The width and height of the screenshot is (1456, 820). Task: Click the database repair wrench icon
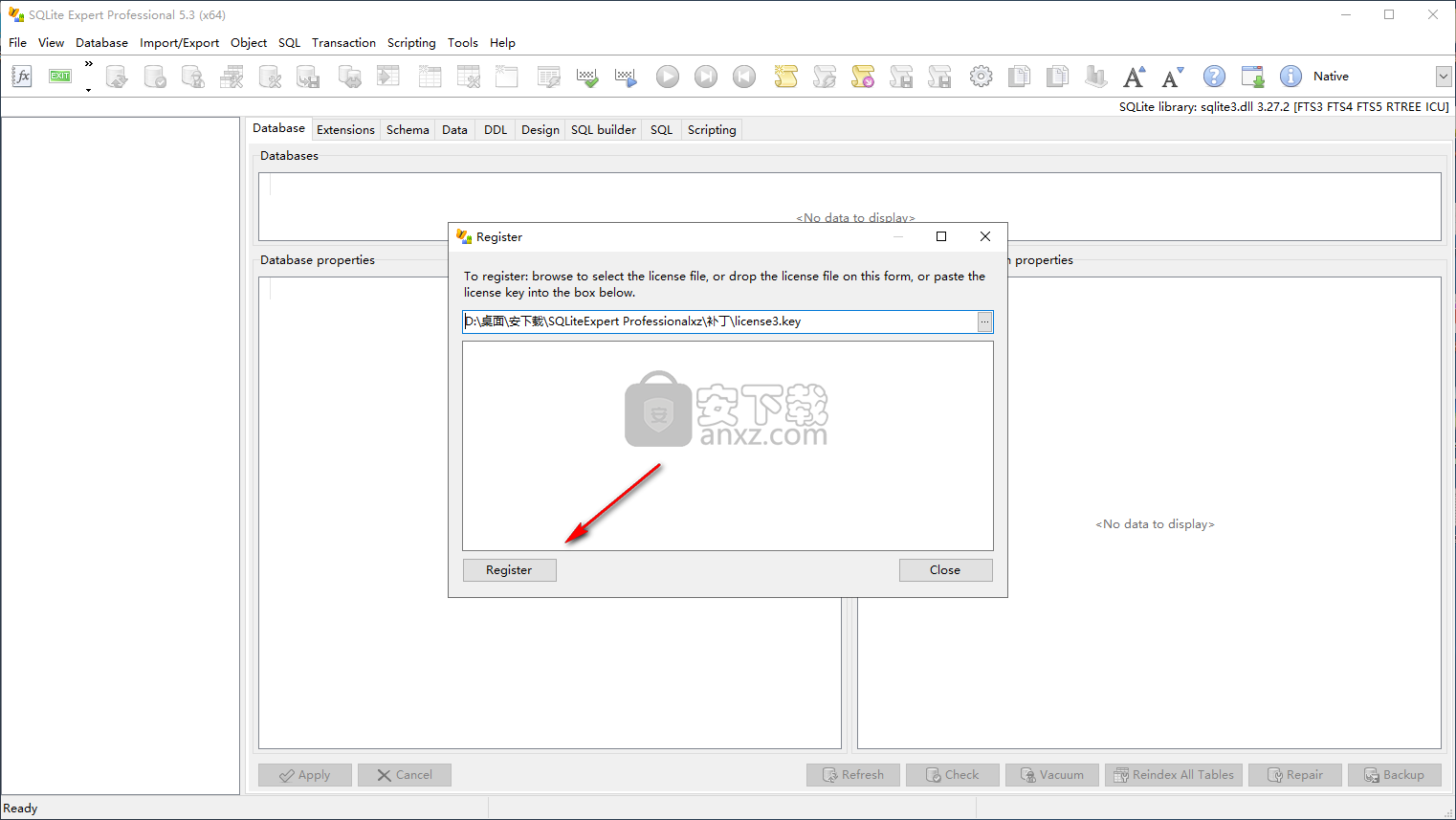[270, 77]
